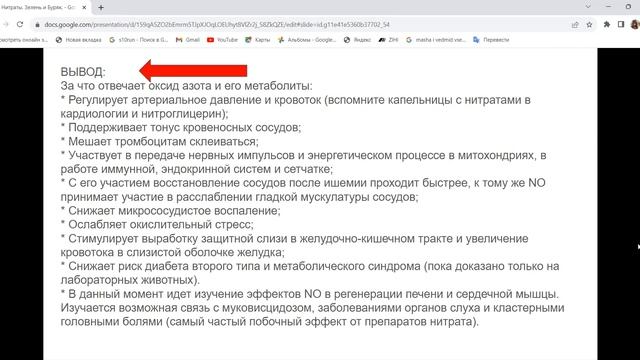The image size is (640, 360).
Task: Click 'Поддерживает тонус кровеносных сосудов;' line
Action: coord(181,127)
